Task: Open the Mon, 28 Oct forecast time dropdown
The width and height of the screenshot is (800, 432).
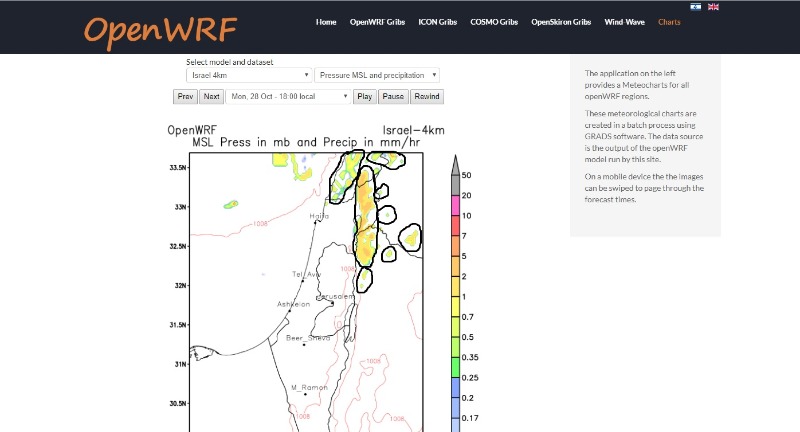Action: (x=288, y=96)
